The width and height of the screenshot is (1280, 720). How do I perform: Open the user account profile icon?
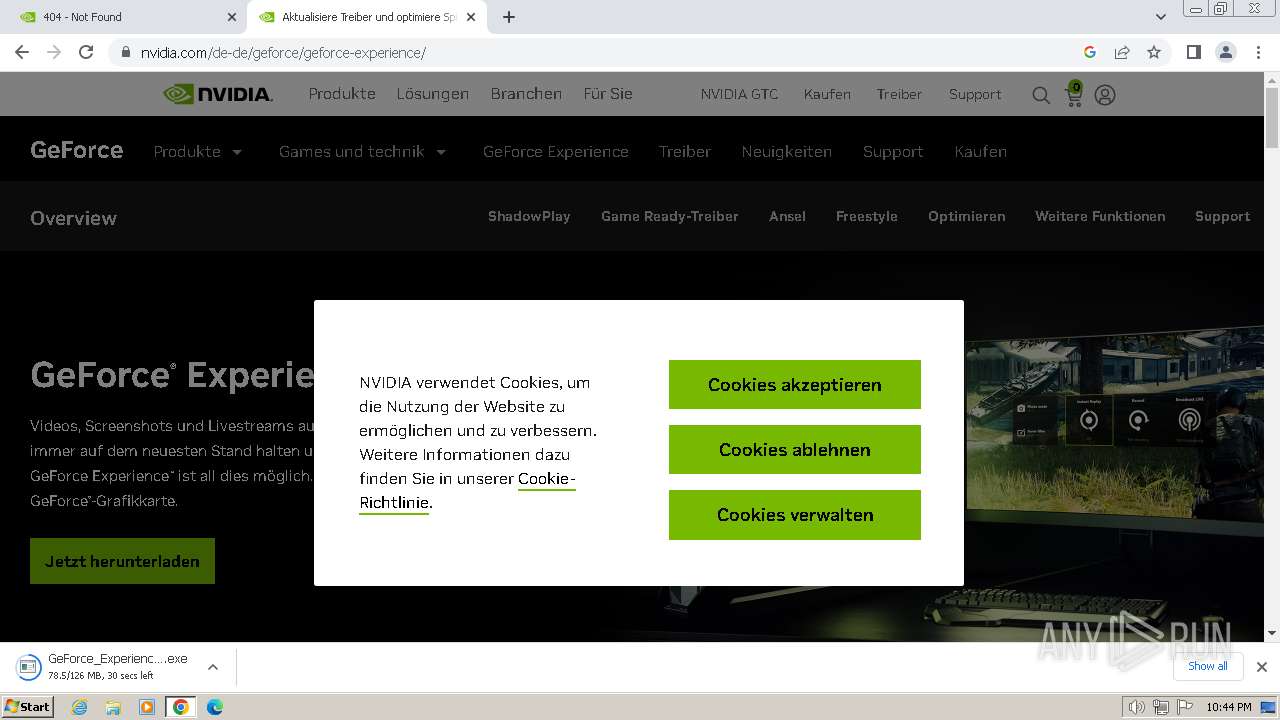coord(1105,95)
